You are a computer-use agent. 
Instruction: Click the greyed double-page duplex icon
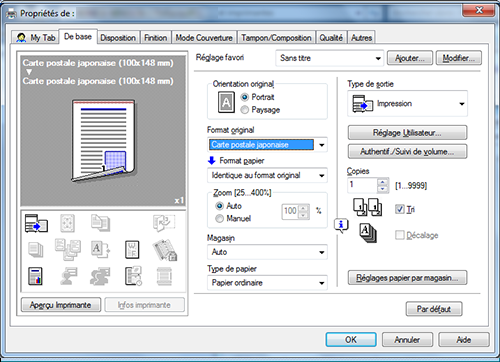(100, 223)
